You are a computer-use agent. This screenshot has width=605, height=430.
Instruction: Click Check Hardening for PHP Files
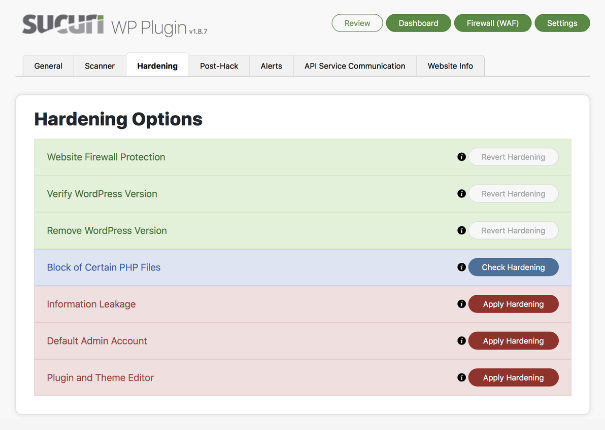tap(513, 267)
